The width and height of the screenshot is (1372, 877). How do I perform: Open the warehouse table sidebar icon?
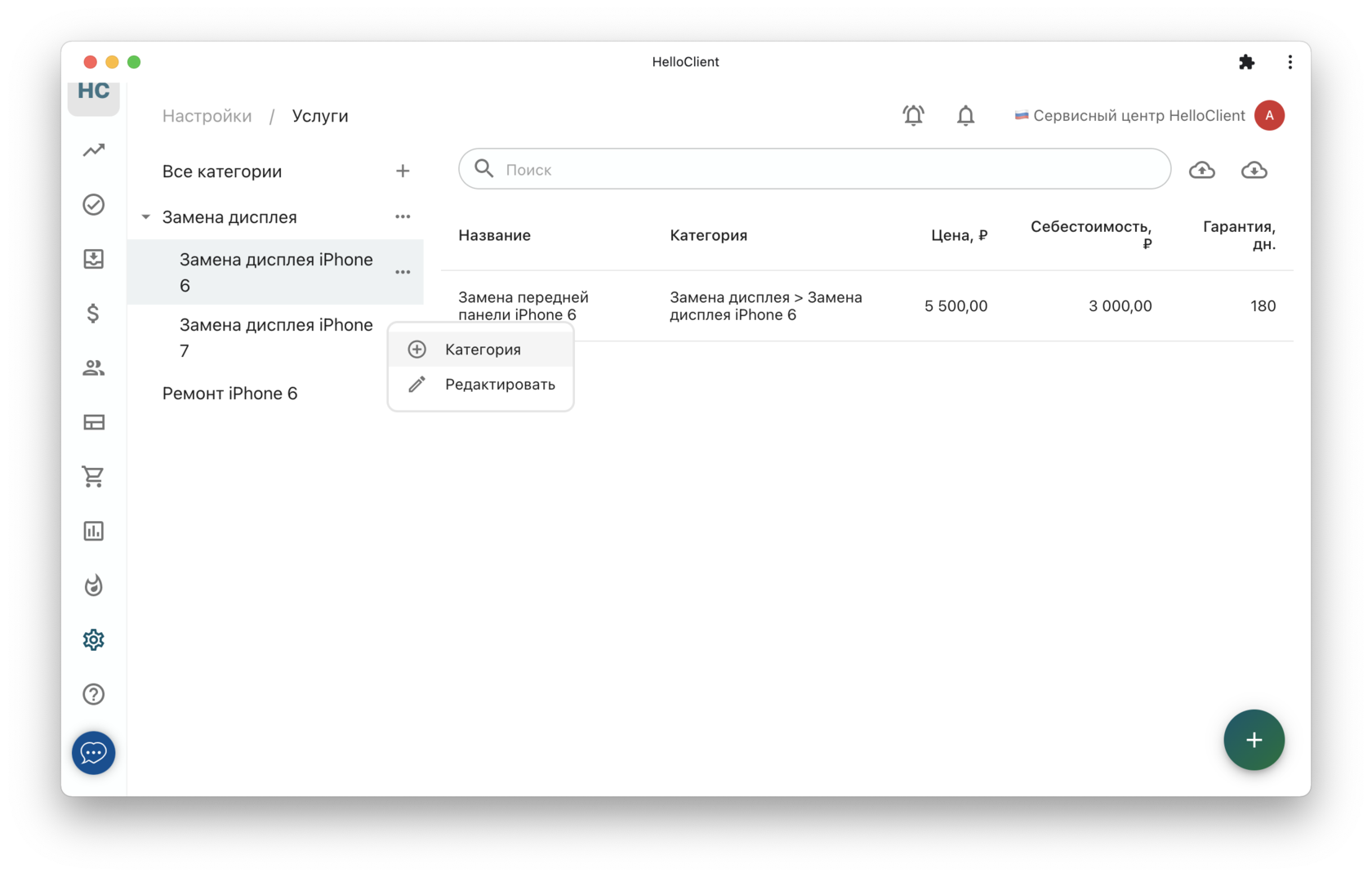pyautogui.click(x=94, y=422)
